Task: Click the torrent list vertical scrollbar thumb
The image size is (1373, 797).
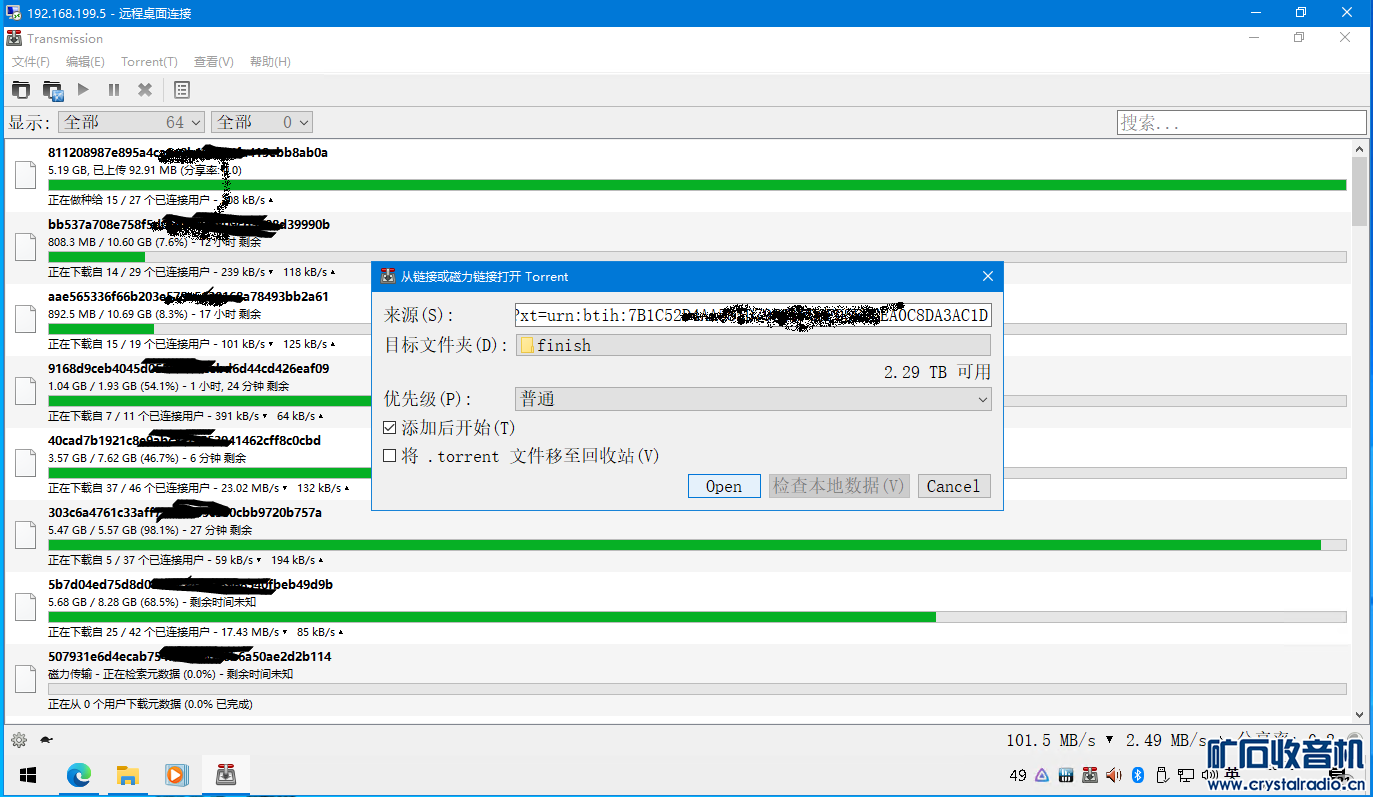Action: tap(1359, 190)
